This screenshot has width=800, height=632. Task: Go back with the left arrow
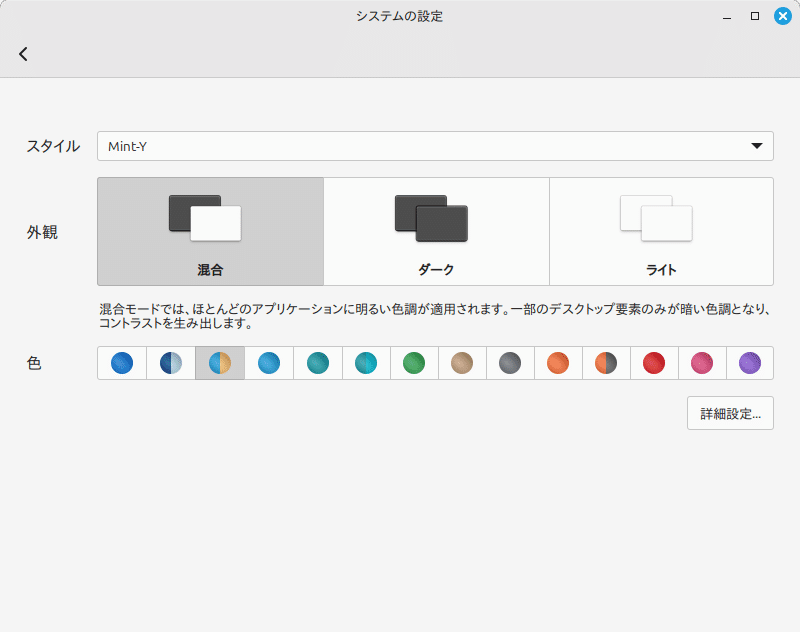(23, 54)
